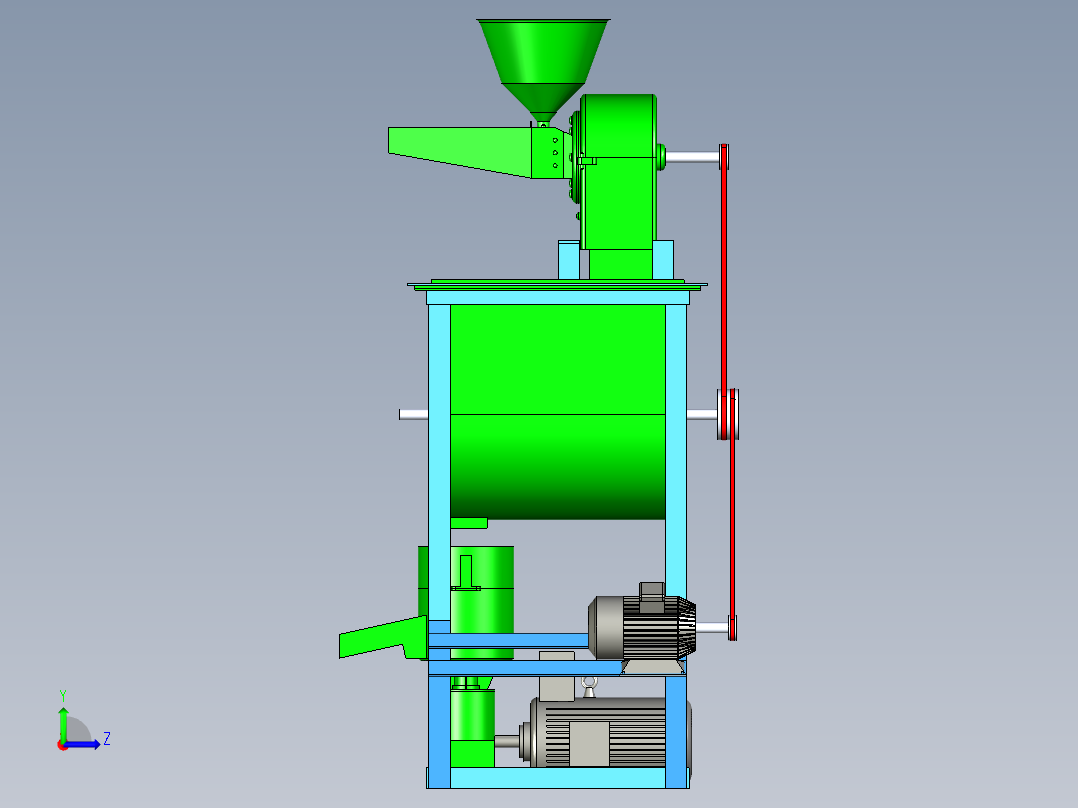Screen dimensions: 1078x808
Task: Click the blue Z axis arrow of the triad
Action: (82, 745)
